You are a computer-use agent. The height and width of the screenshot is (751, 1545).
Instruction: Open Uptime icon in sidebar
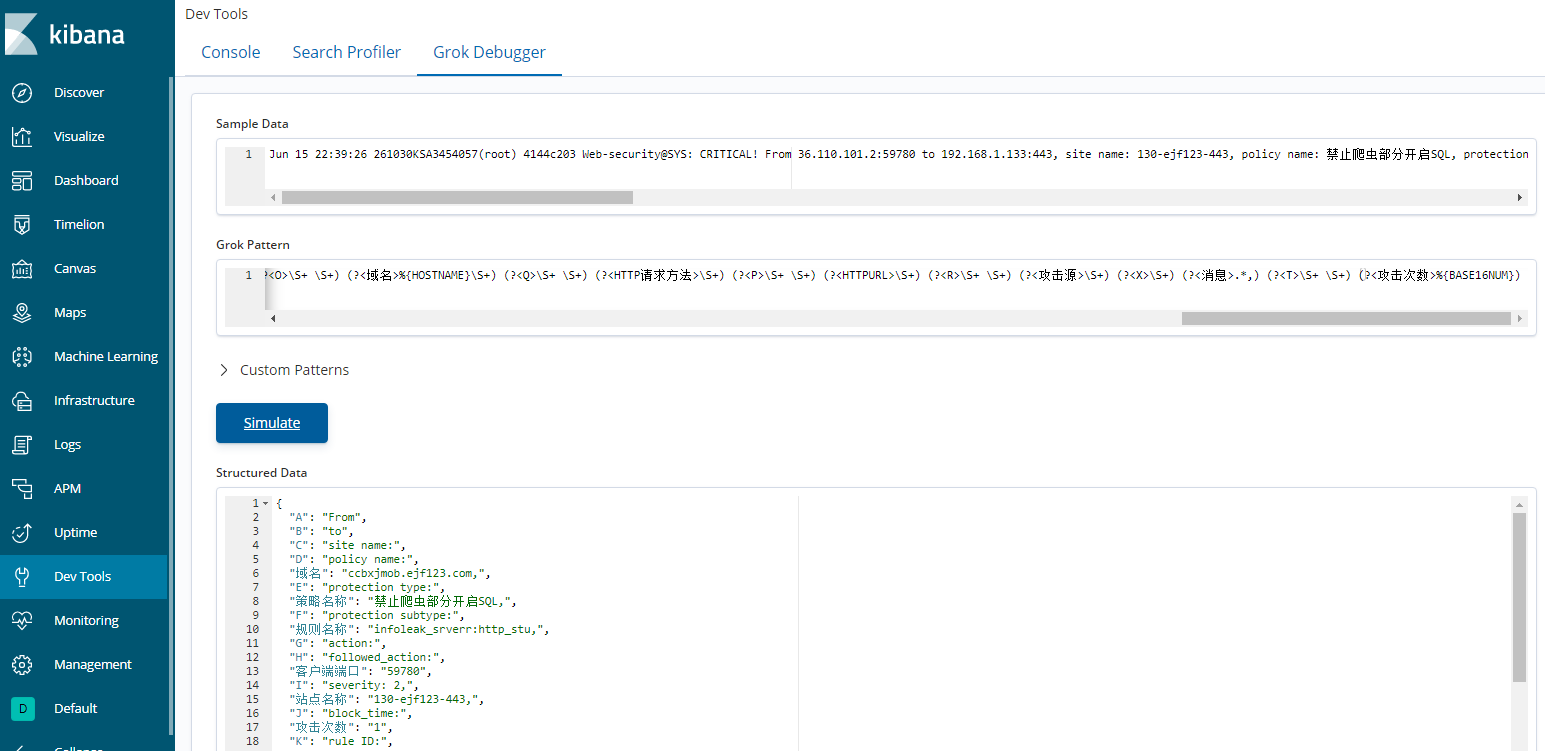click(x=22, y=532)
